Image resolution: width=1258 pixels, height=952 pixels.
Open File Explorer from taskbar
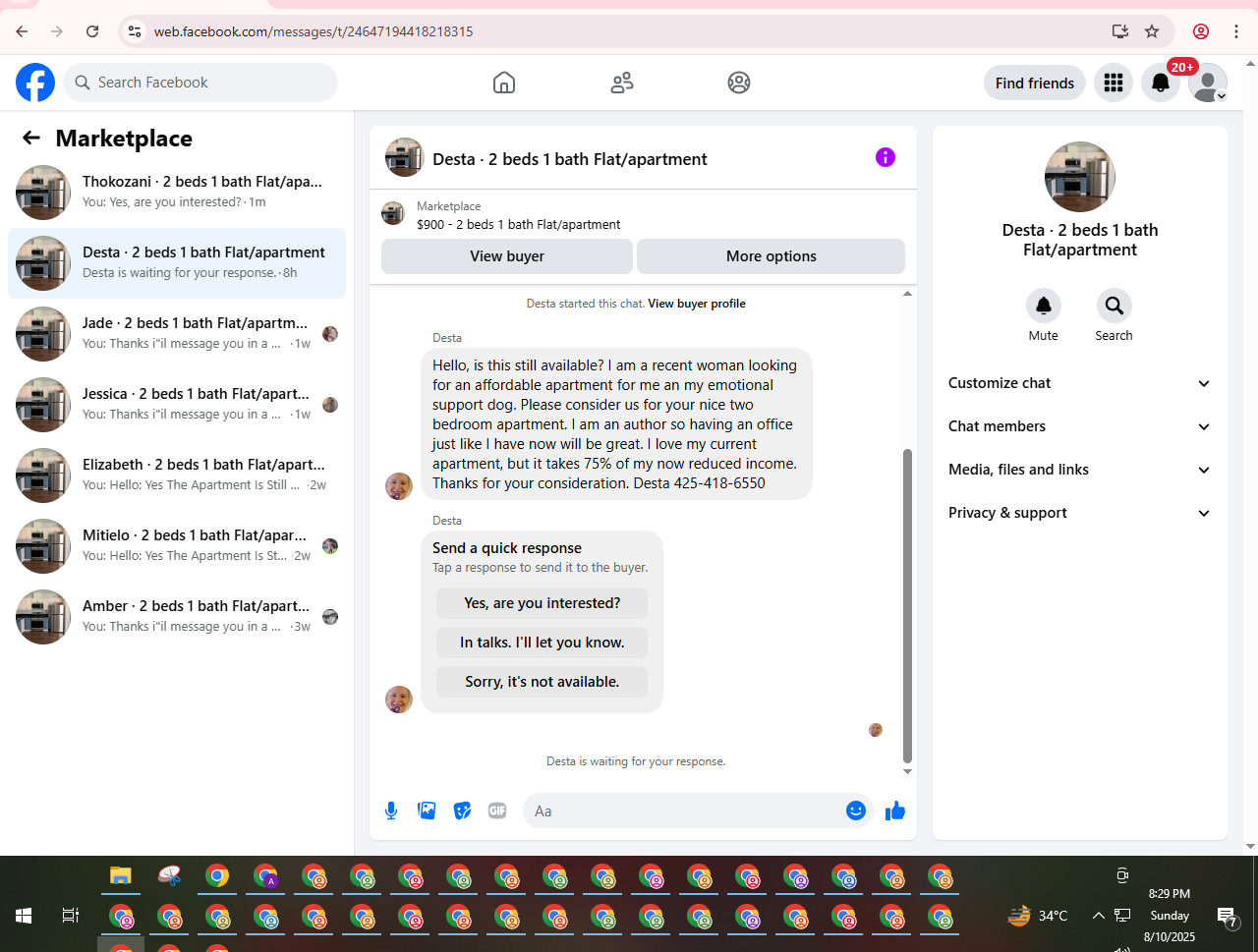click(121, 875)
